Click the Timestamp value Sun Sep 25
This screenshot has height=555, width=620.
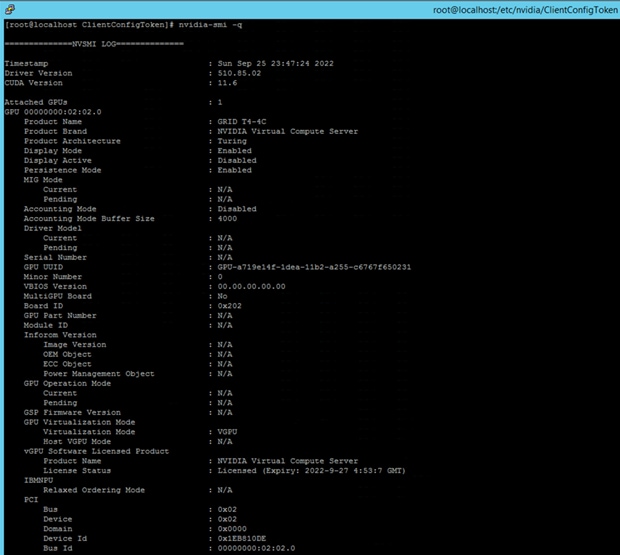[276, 63]
